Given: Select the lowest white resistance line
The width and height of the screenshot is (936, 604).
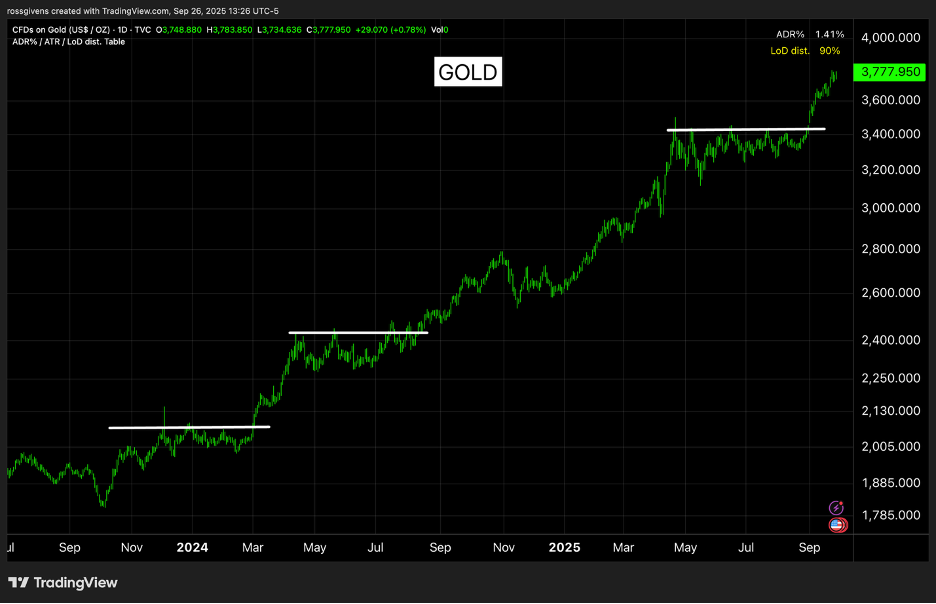Looking at the screenshot, I should [x=188, y=427].
